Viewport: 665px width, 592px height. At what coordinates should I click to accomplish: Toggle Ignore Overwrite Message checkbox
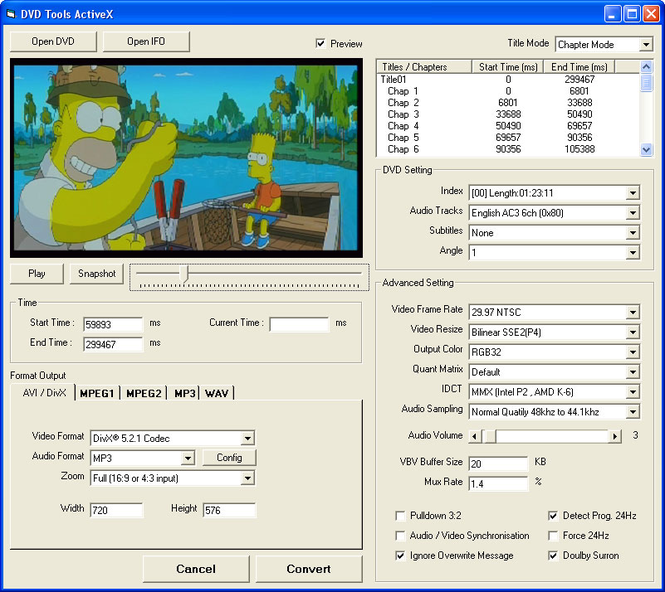pos(400,556)
